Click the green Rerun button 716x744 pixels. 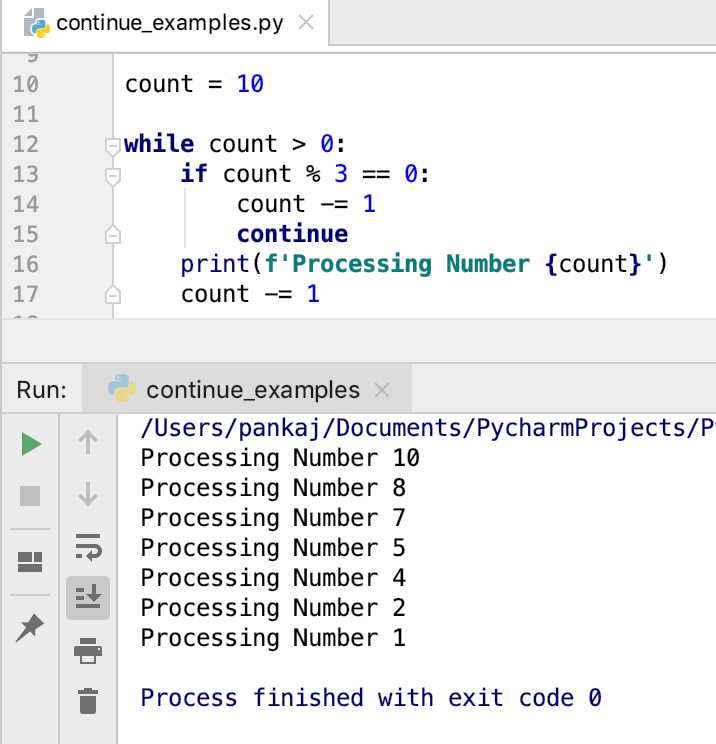tap(31, 445)
